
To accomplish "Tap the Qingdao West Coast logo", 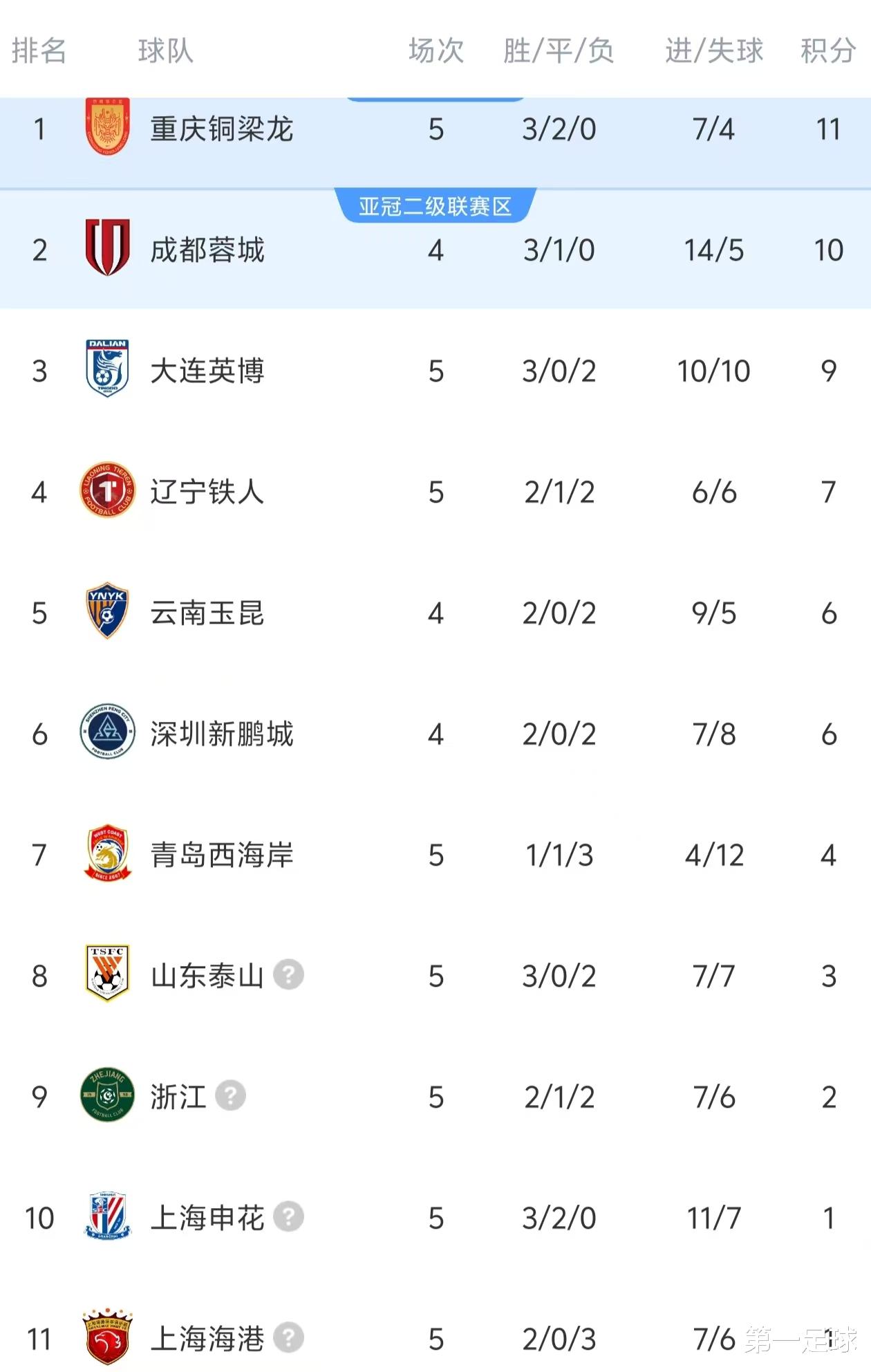I will (x=107, y=853).
